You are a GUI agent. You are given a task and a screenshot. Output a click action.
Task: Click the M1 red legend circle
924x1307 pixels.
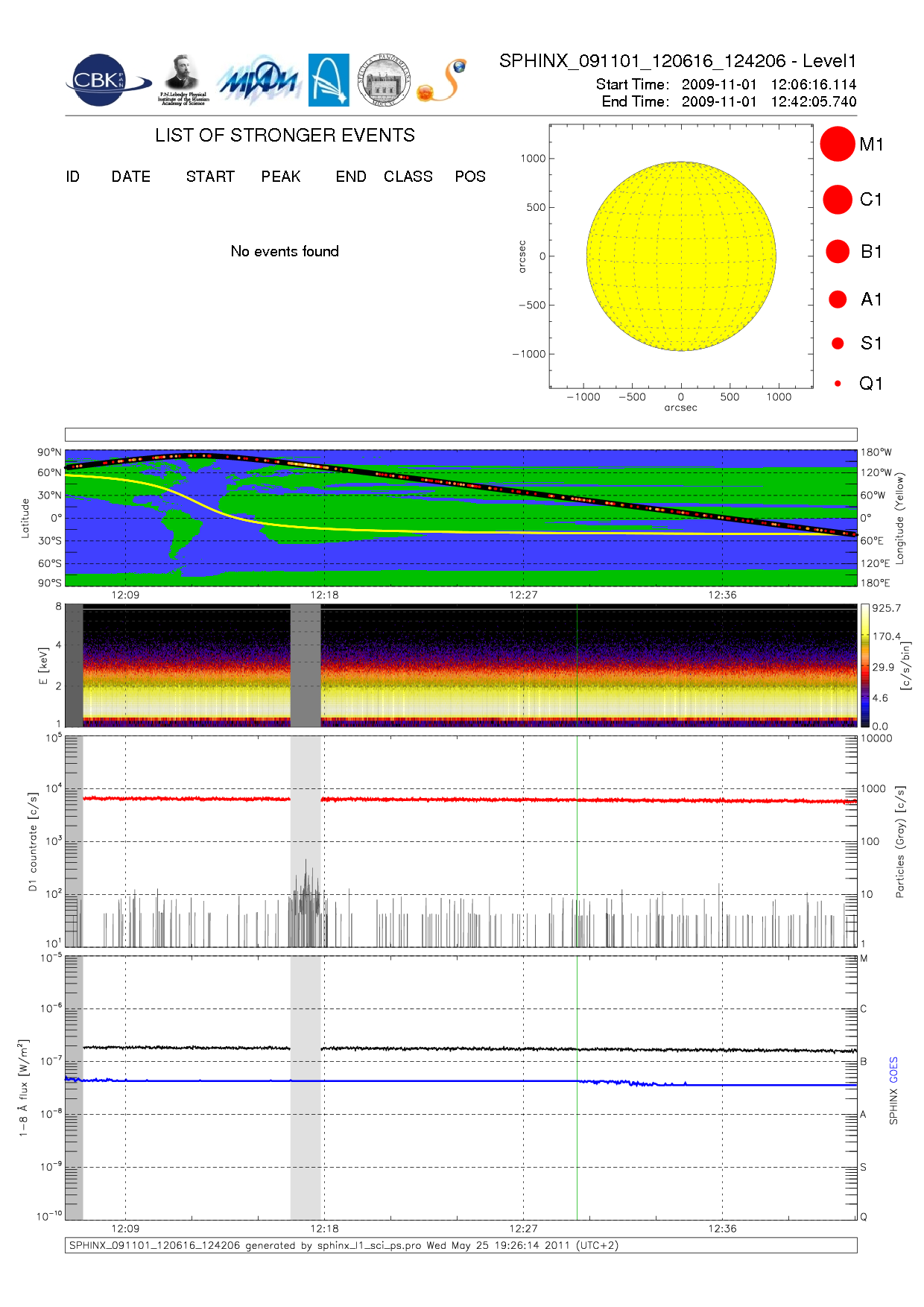837,144
